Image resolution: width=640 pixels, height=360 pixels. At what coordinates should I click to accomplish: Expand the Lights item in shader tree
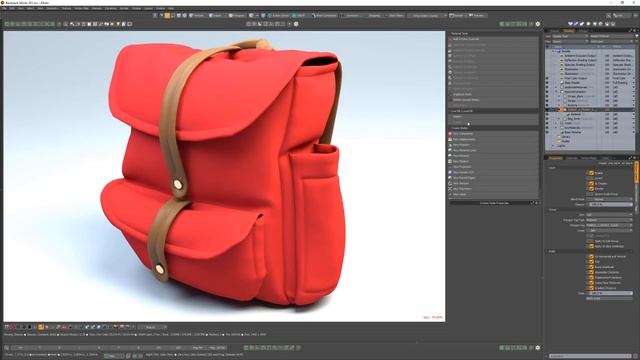[x=554, y=146]
